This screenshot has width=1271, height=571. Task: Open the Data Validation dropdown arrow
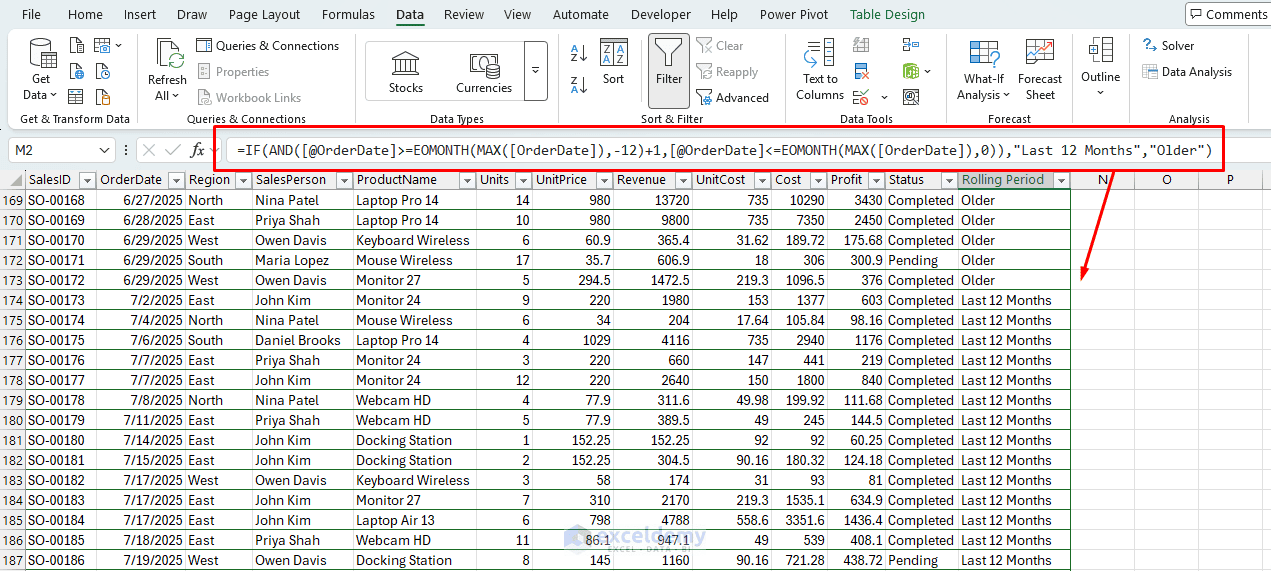coord(884,98)
